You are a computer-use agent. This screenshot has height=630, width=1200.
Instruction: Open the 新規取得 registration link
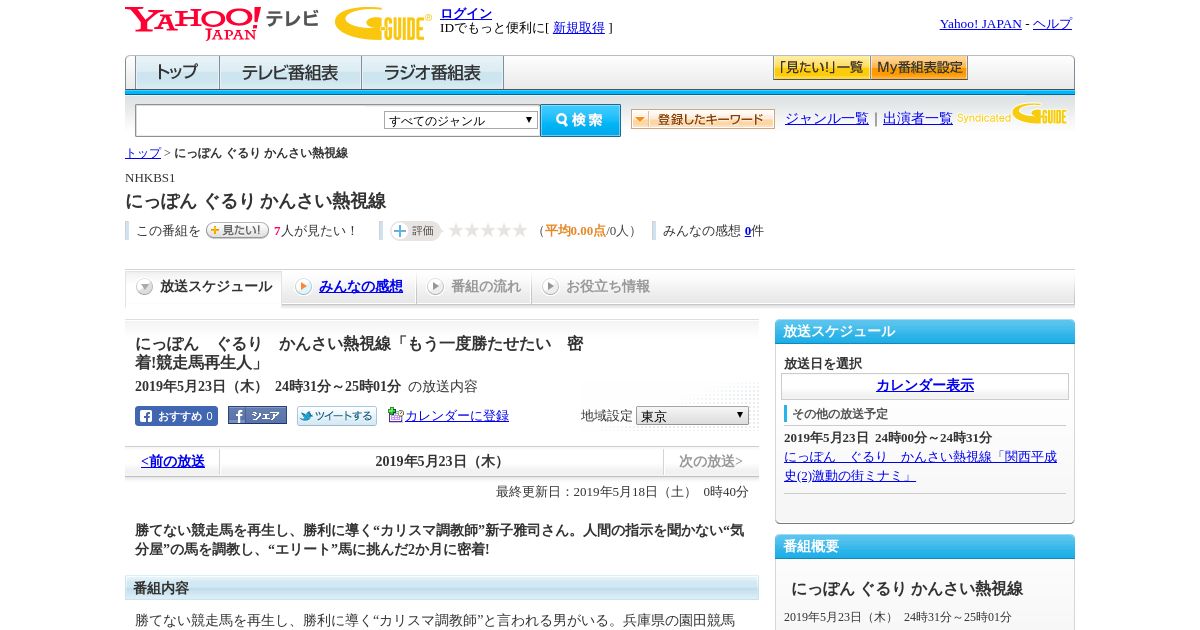pyautogui.click(x=579, y=28)
